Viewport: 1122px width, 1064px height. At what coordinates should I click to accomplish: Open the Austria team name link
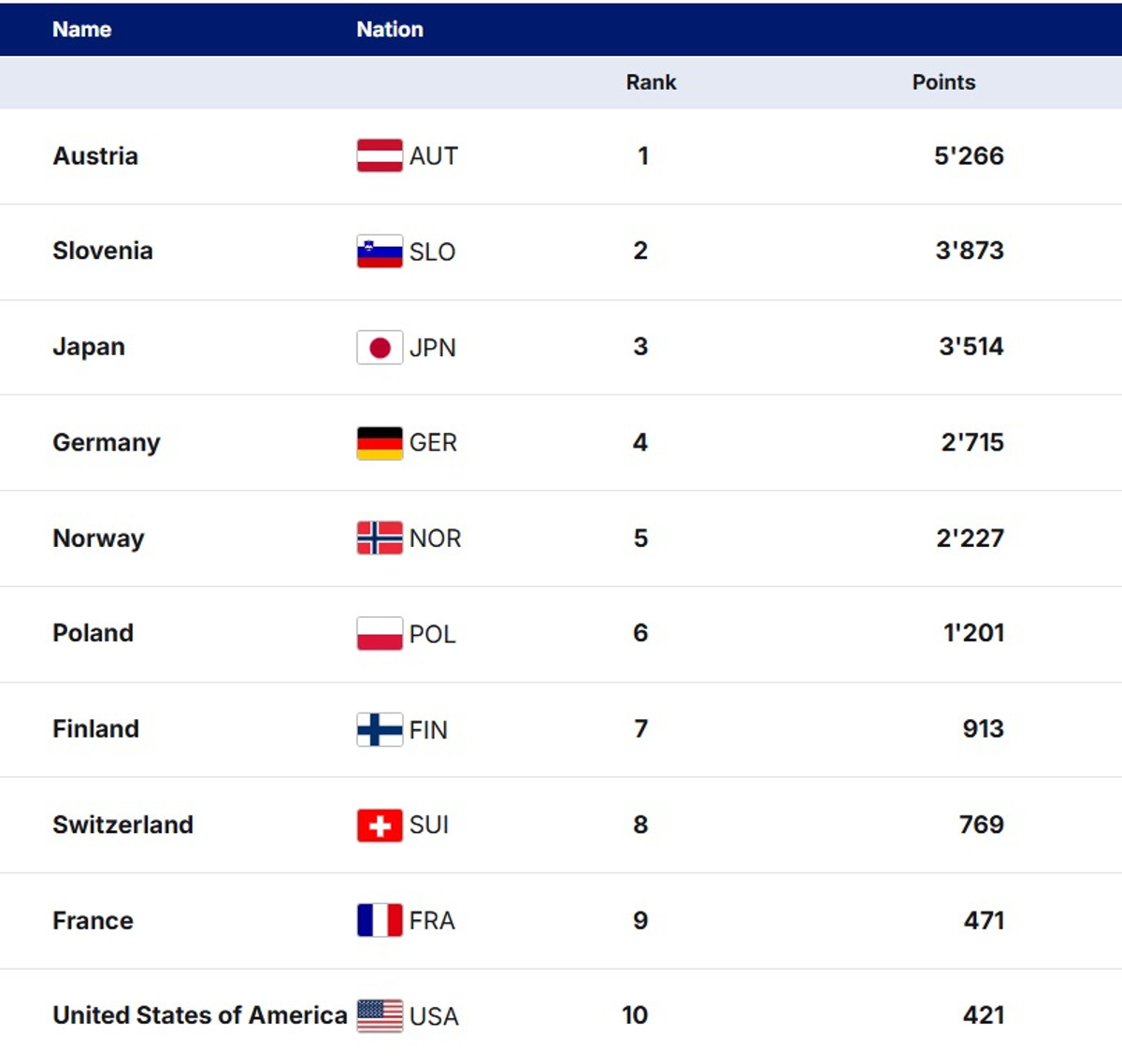(x=95, y=156)
